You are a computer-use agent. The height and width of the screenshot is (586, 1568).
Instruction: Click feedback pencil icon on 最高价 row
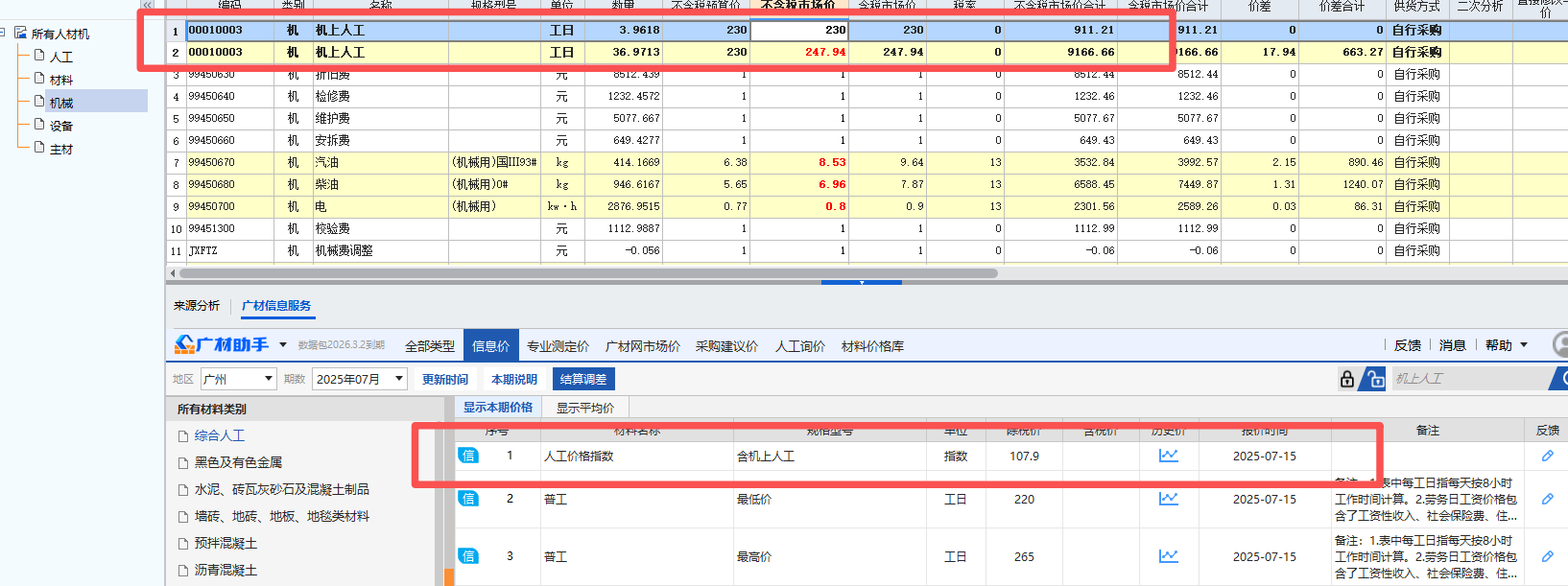pyautogui.click(x=1547, y=556)
